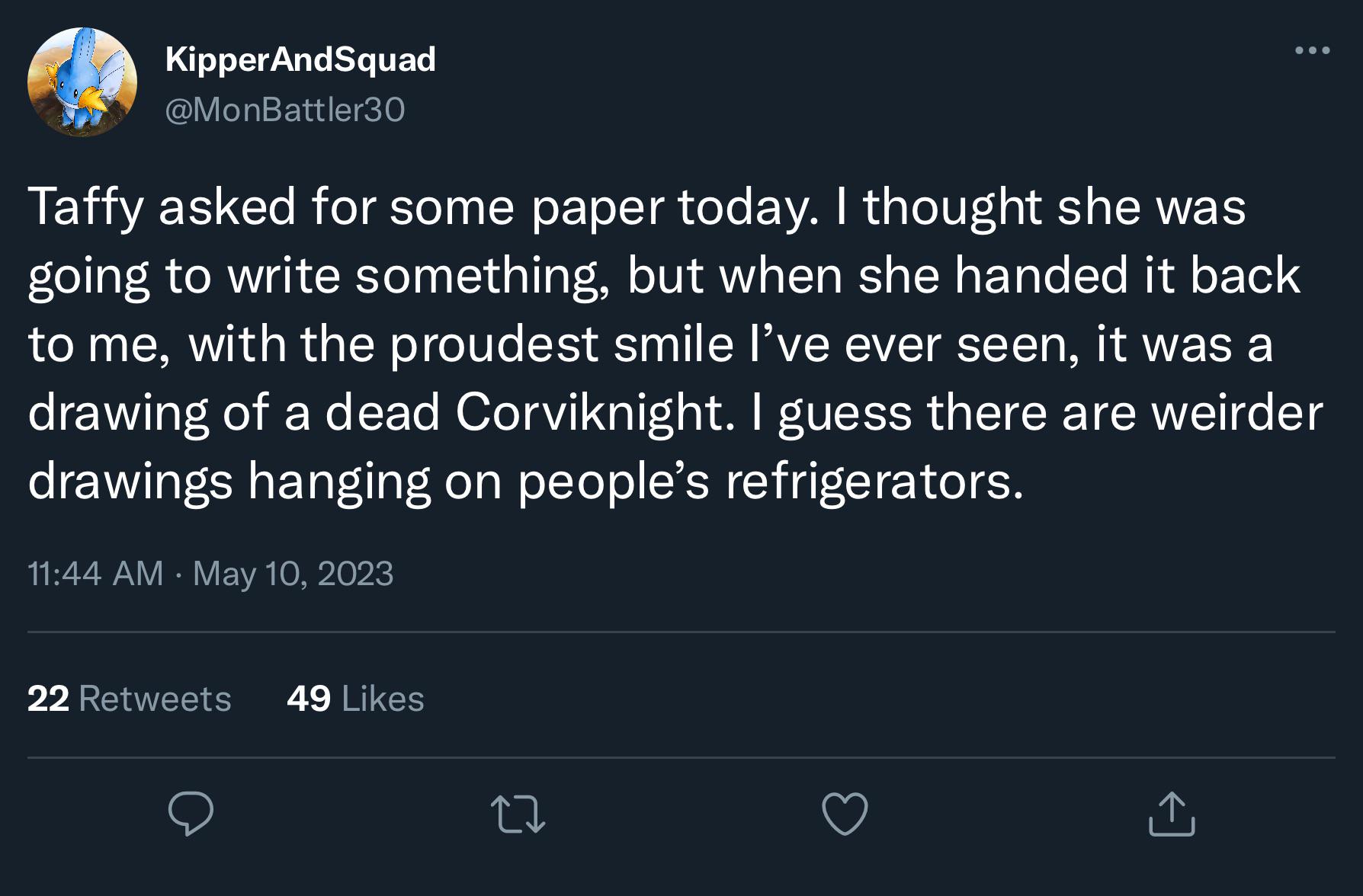Screen dimensions: 1363x896
Task: Click the reply speech bubble icon
Action: click(191, 814)
